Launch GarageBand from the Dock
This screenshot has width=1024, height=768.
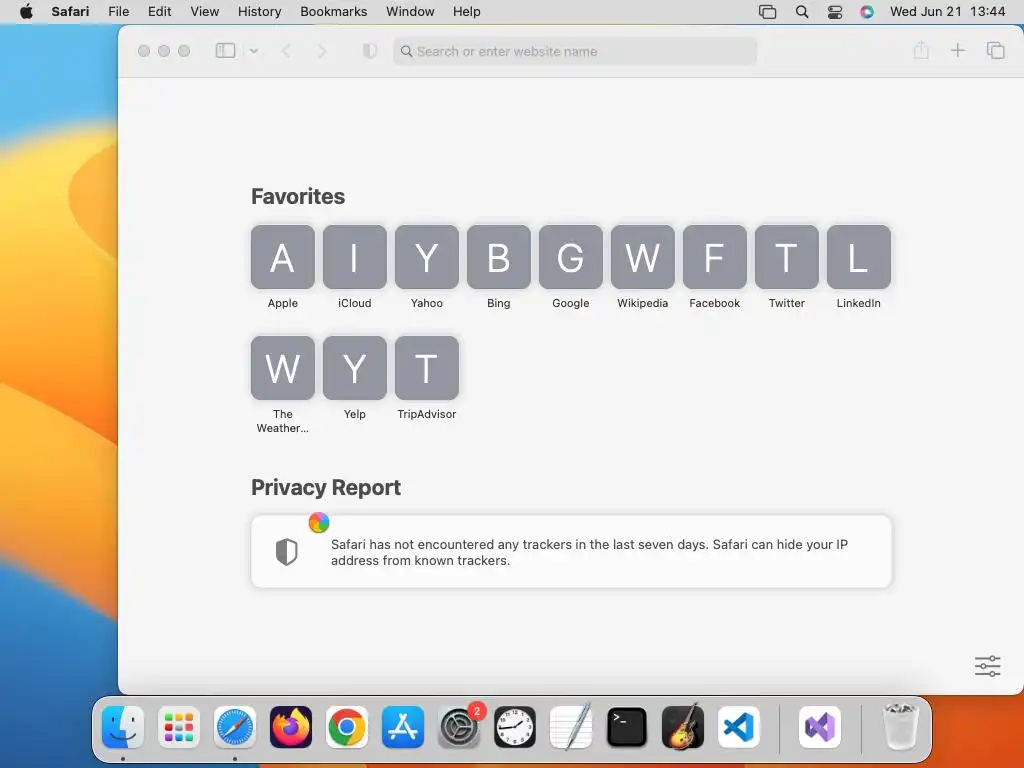(682, 727)
